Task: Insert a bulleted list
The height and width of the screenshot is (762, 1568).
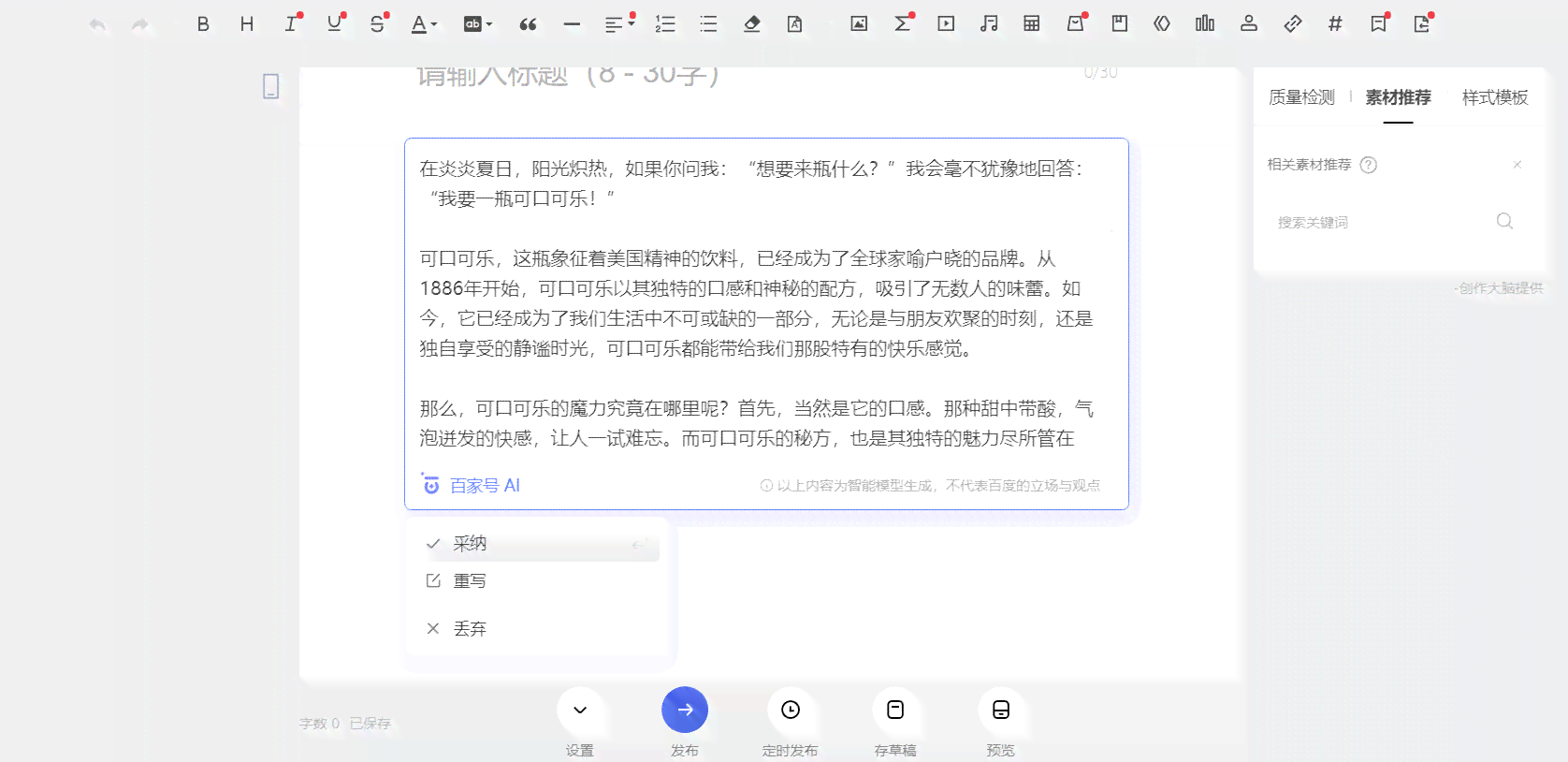Action: (708, 24)
